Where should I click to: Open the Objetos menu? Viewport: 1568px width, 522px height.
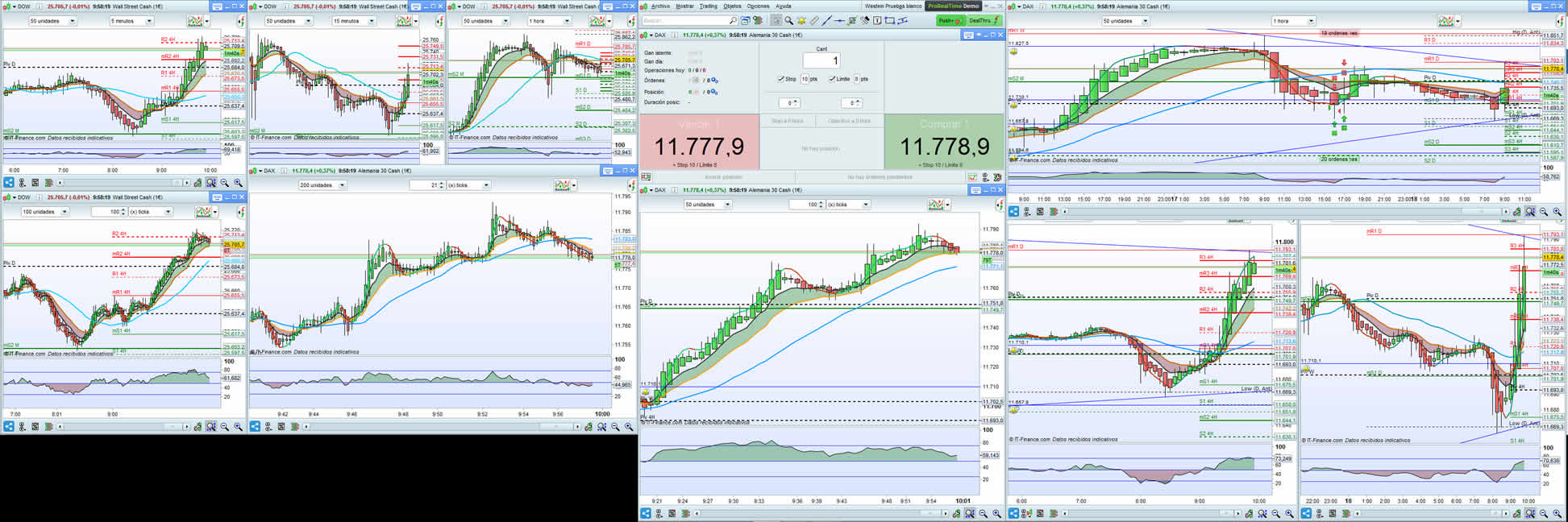732,6
